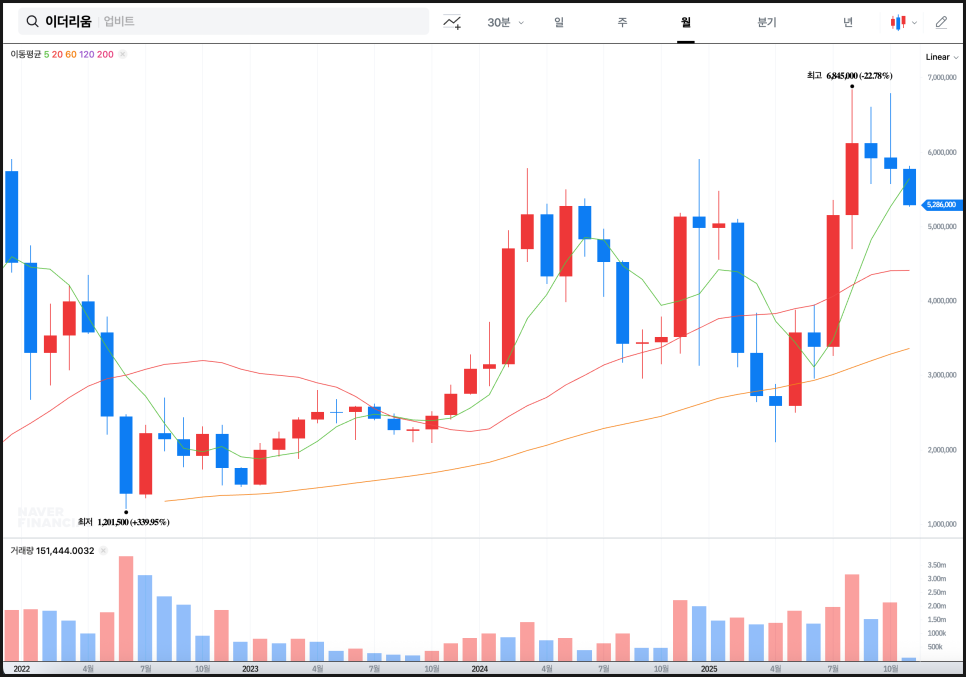Click the 최고 6,845,000 high marker
Viewport: 966px width, 677px height.
click(x=849, y=75)
